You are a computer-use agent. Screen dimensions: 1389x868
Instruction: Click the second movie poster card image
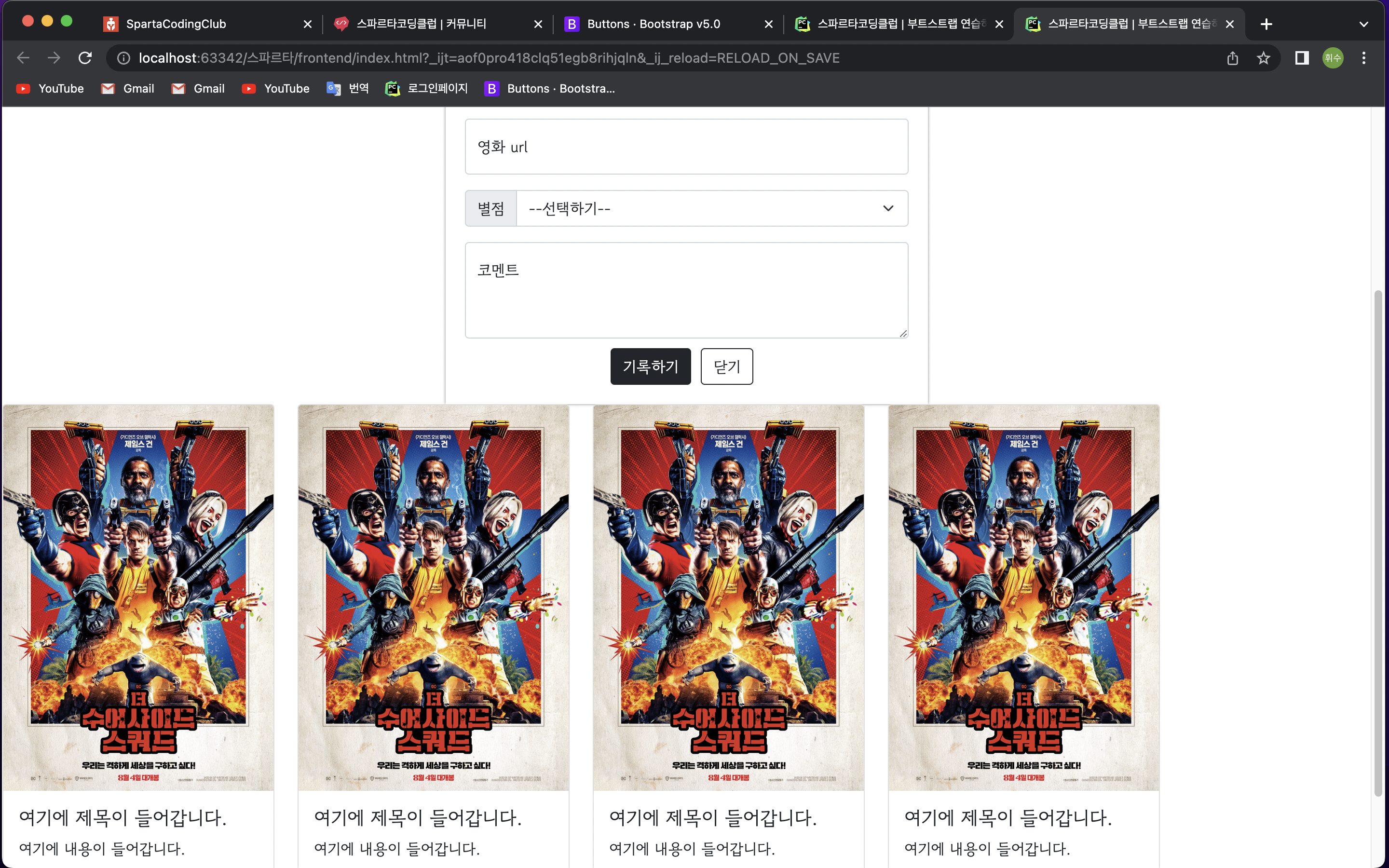[434, 597]
